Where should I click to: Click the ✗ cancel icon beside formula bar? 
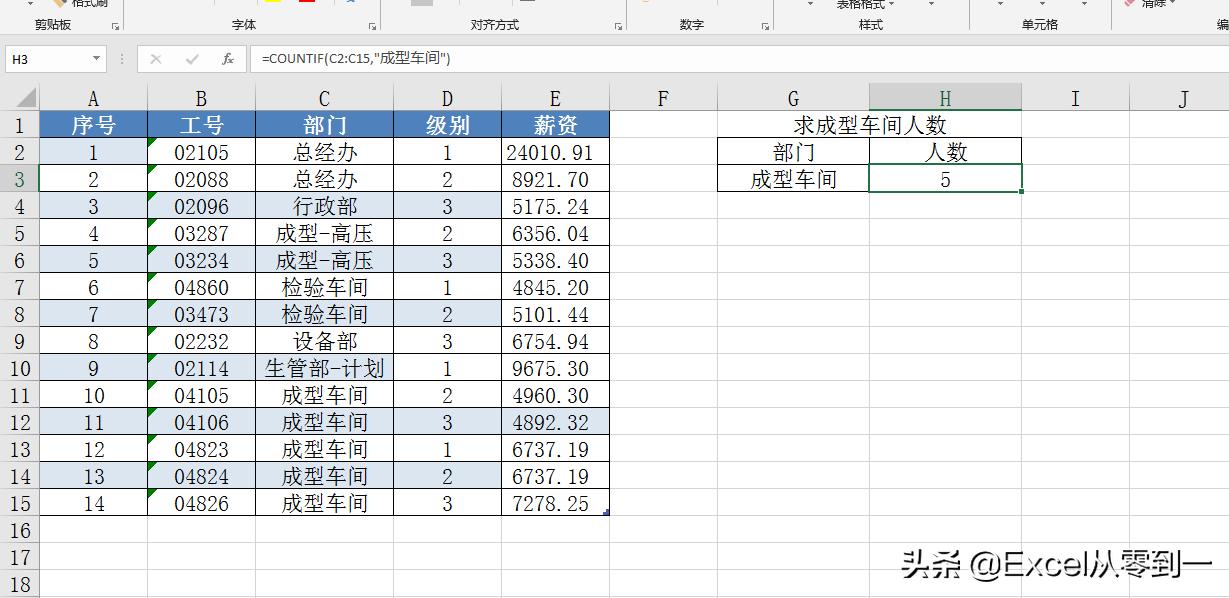155,58
